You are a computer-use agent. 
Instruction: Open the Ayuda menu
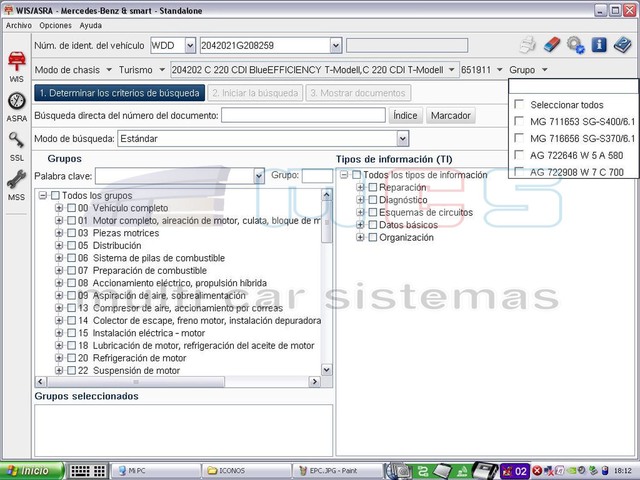pos(91,25)
